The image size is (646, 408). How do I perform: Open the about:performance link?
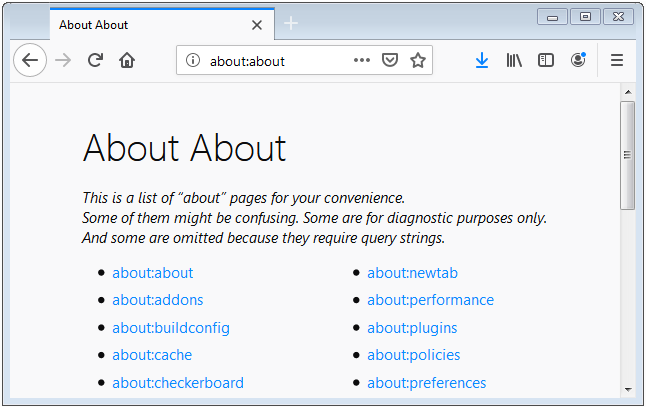pos(431,300)
